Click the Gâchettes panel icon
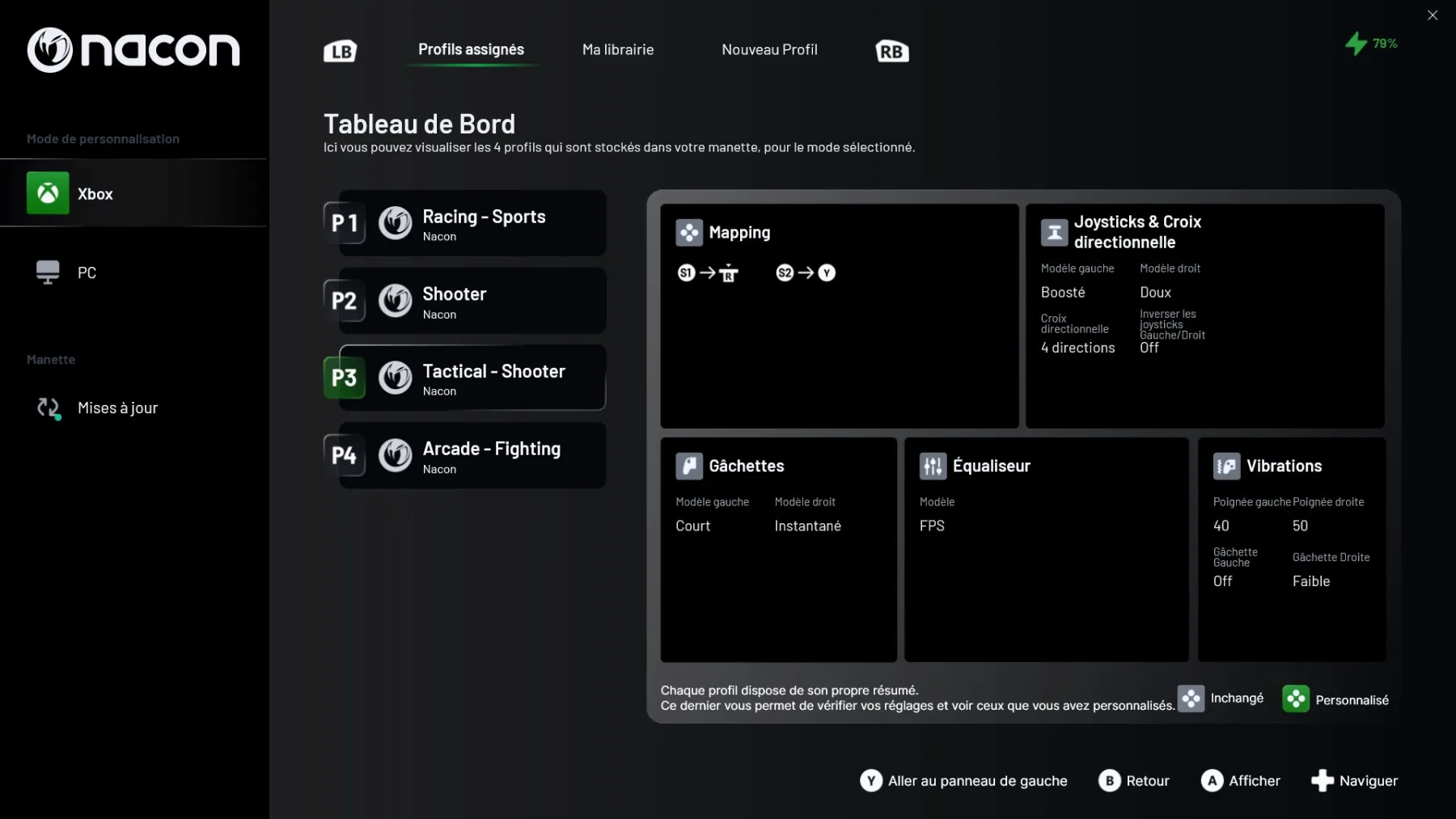Image resolution: width=1456 pixels, height=819 pixels. click(x=689, y=466)
